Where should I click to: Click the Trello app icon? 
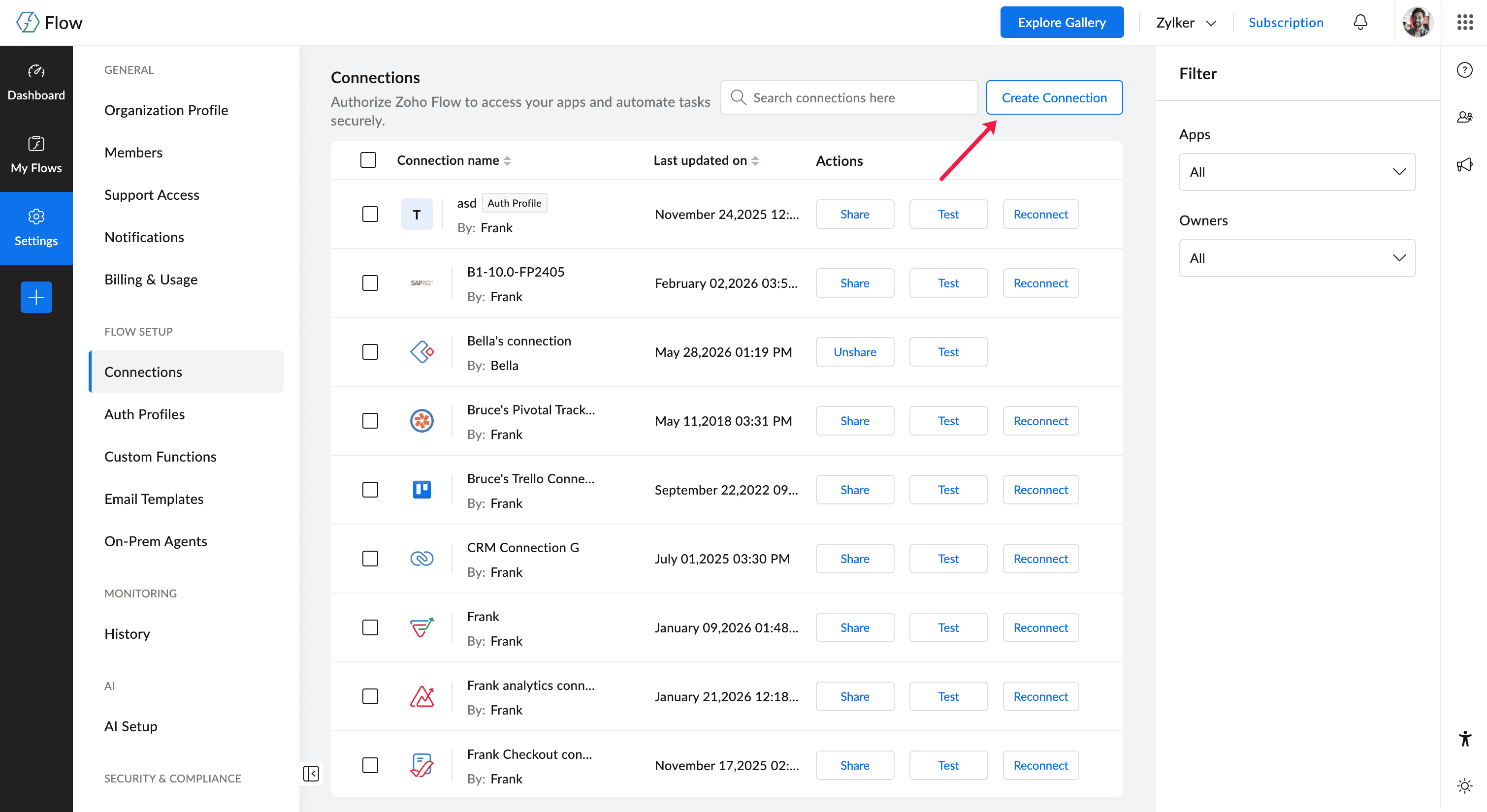[x=422, y=489]
